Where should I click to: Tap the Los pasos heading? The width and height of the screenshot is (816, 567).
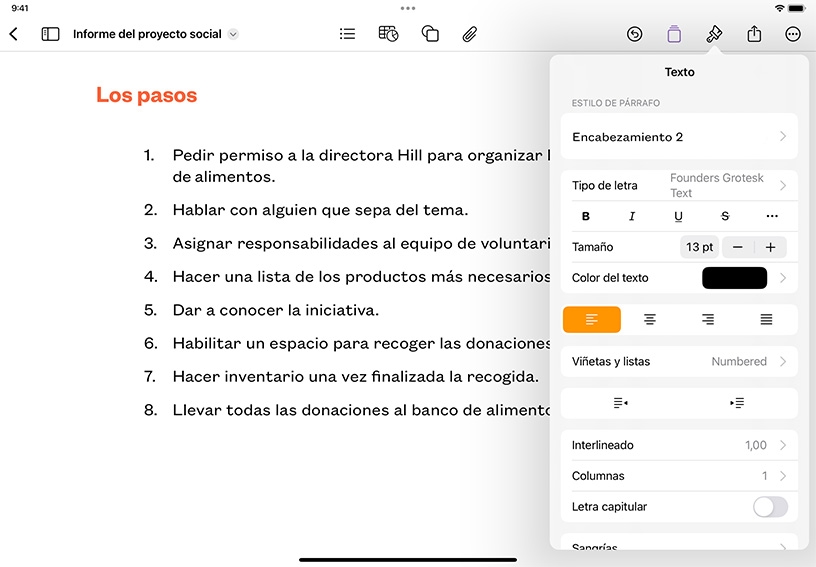point(147,95)
